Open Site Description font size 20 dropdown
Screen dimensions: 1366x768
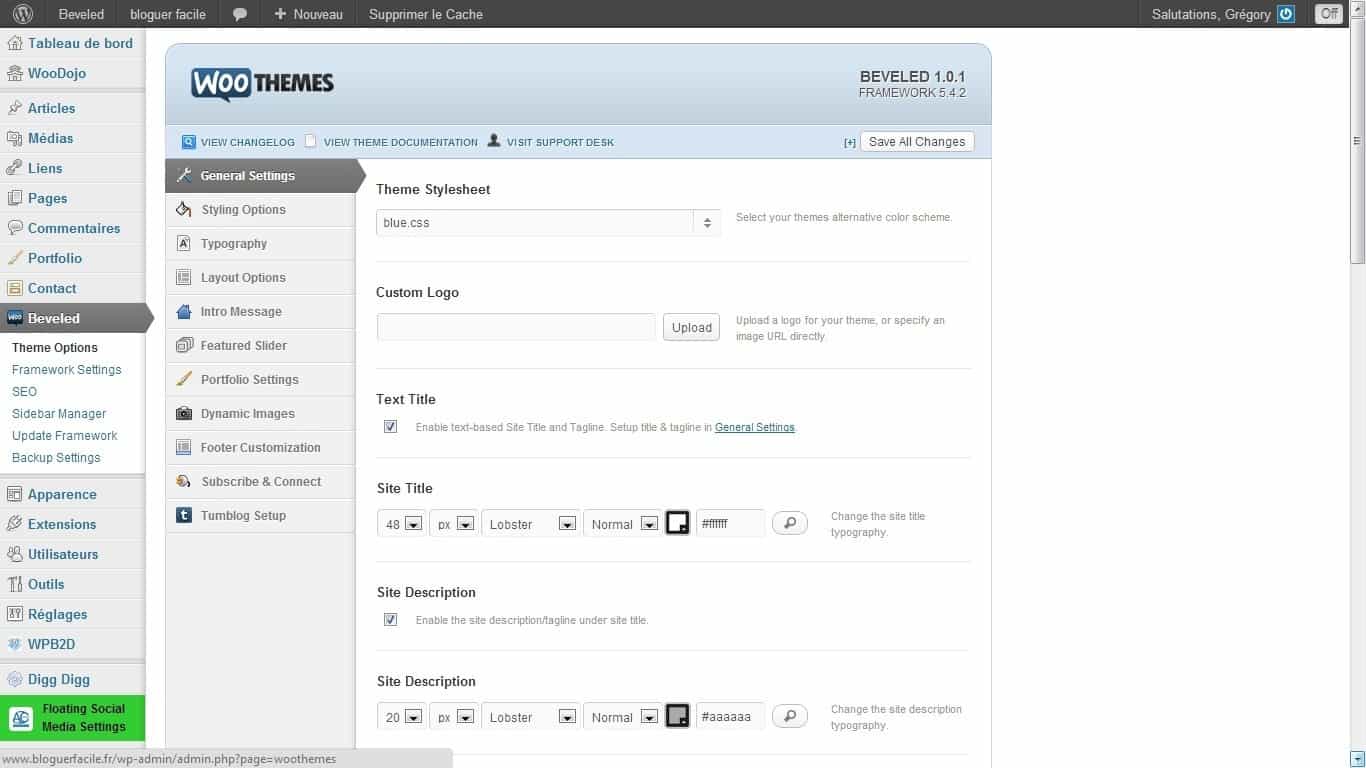click(x=402, y=717)
